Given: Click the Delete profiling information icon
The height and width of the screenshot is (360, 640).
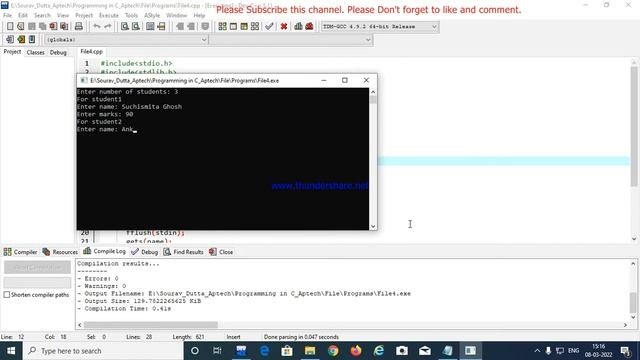Looking at the screenshot, I should 309,27.
